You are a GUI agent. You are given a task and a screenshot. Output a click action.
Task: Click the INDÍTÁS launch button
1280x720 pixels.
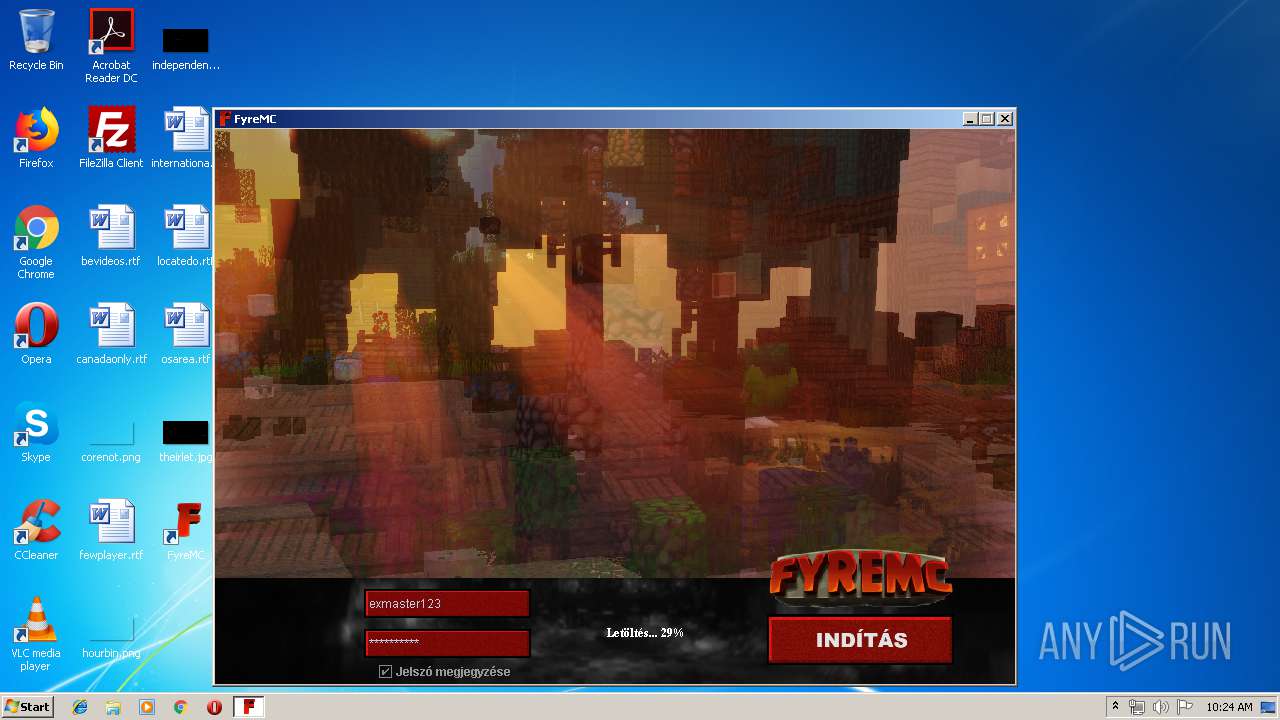click(861, 640)
